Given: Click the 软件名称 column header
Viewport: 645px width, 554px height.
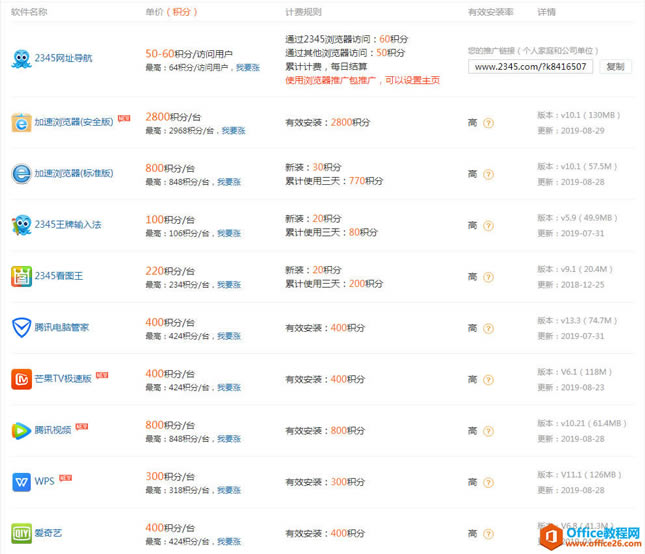Looking at the screenshot, I should 29,12.
